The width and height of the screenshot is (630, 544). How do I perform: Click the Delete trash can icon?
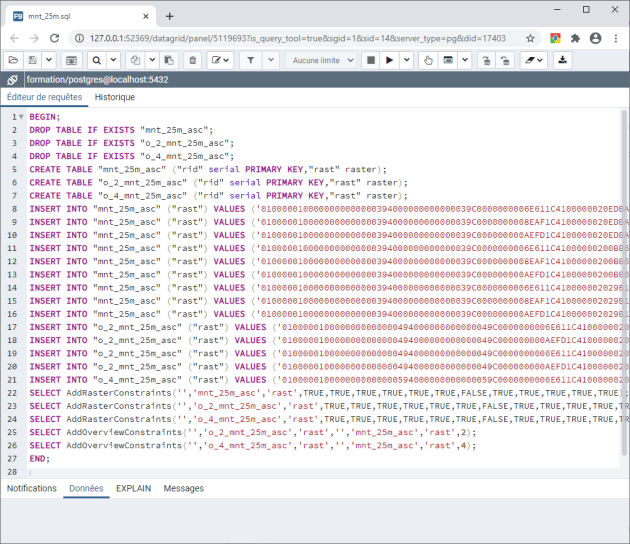193,60
